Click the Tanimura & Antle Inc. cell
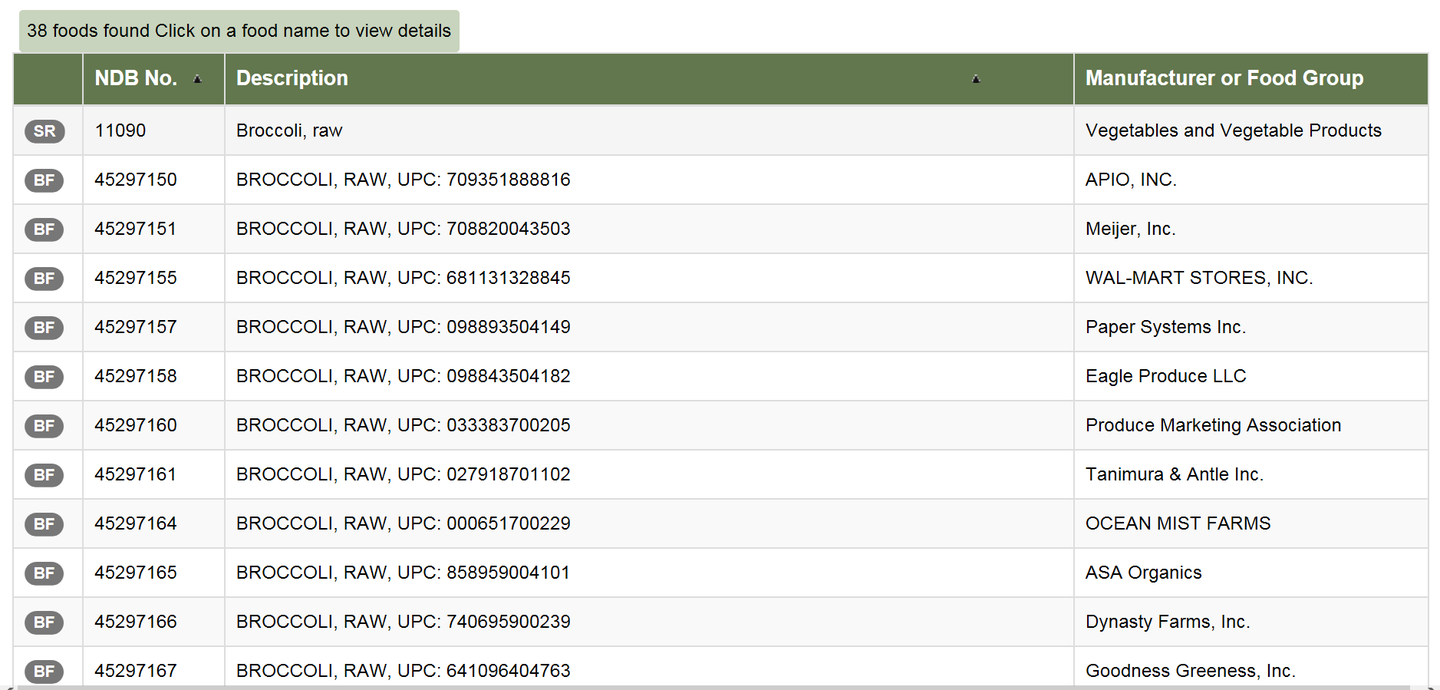The height and width of the screenshot is (690, 1440). tap(1174, 474)
